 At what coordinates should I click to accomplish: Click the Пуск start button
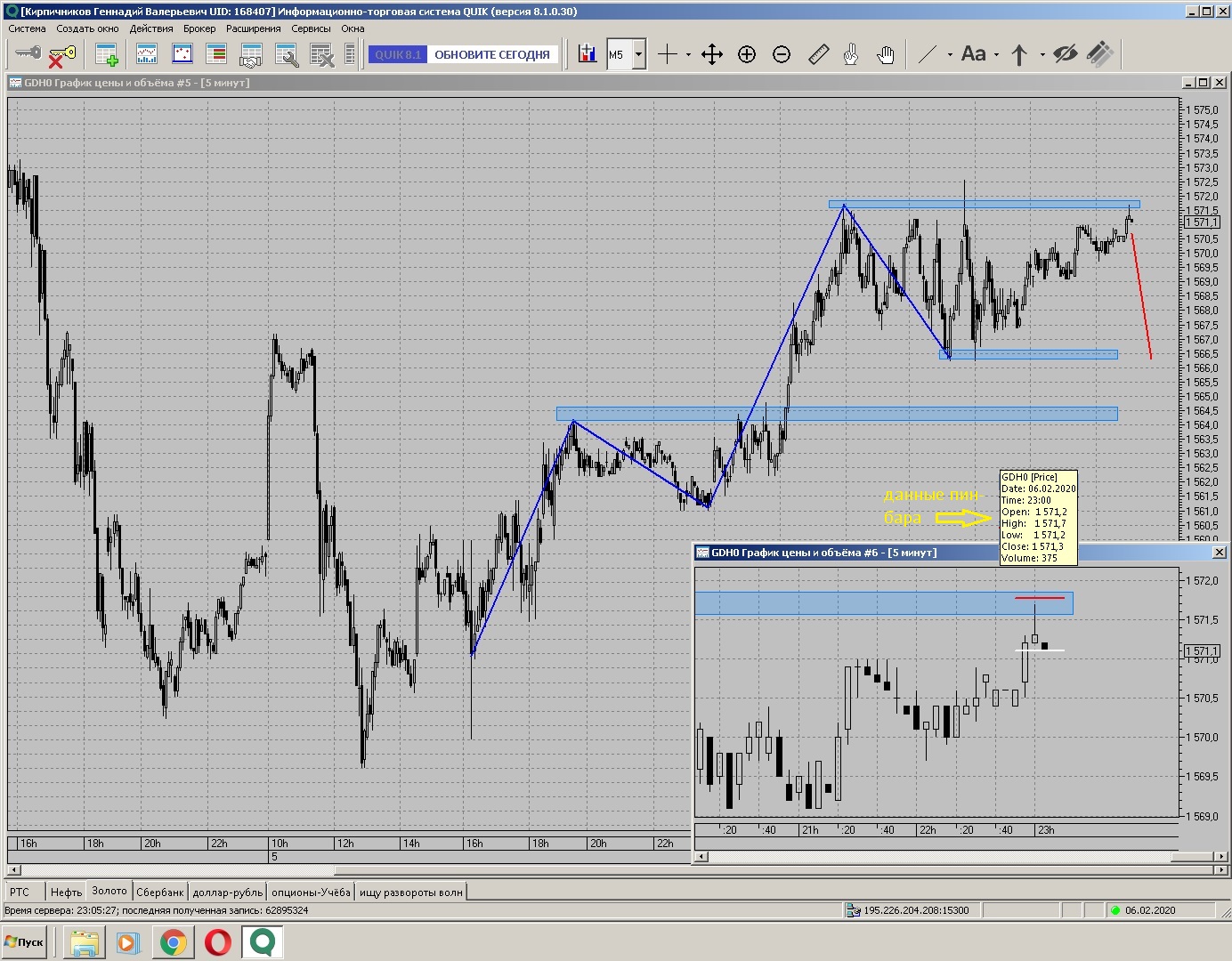pos(24,941)
